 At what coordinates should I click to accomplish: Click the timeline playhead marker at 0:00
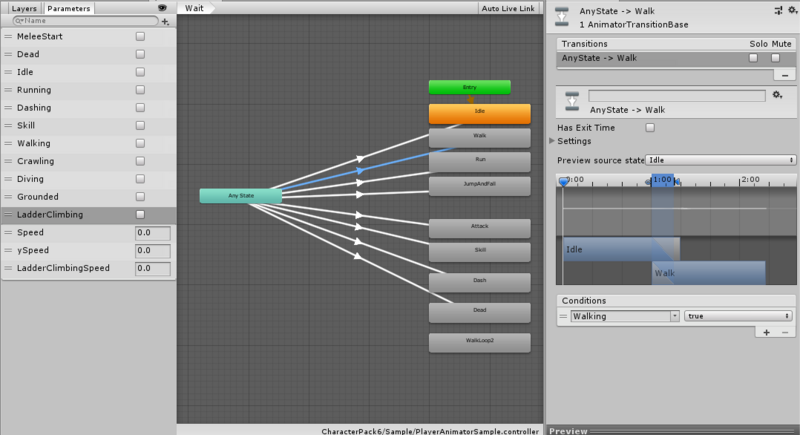(563, 182)
